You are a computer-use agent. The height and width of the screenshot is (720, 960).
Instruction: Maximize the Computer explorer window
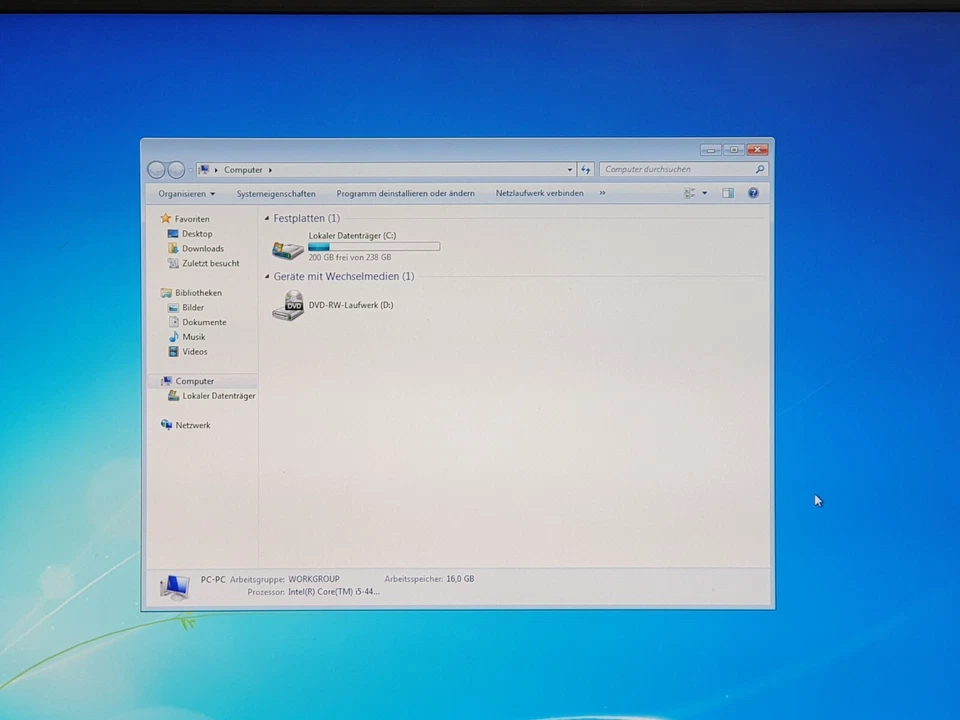733,149
